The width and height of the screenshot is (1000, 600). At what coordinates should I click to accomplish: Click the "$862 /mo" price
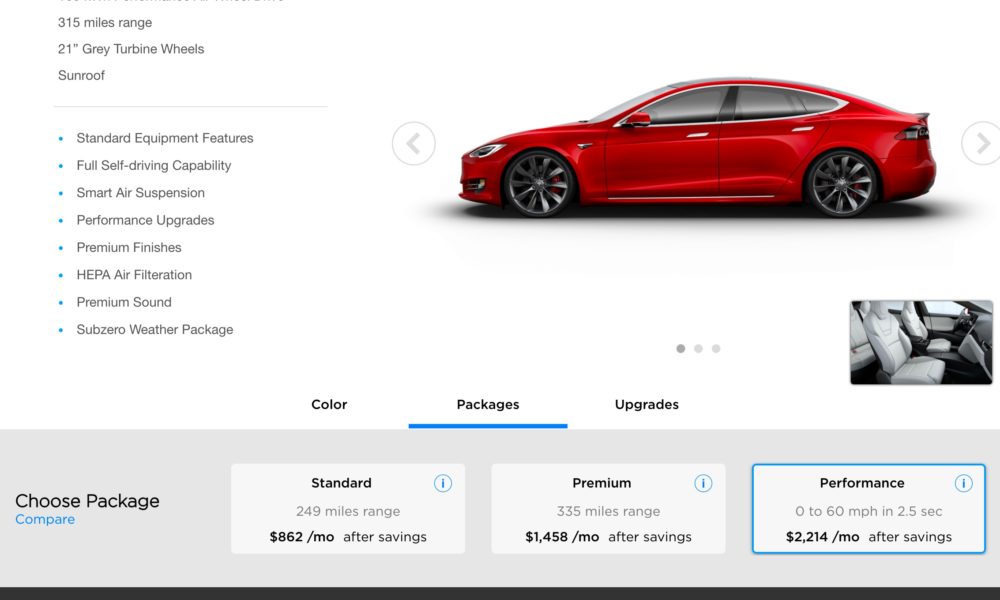[302, 537]
